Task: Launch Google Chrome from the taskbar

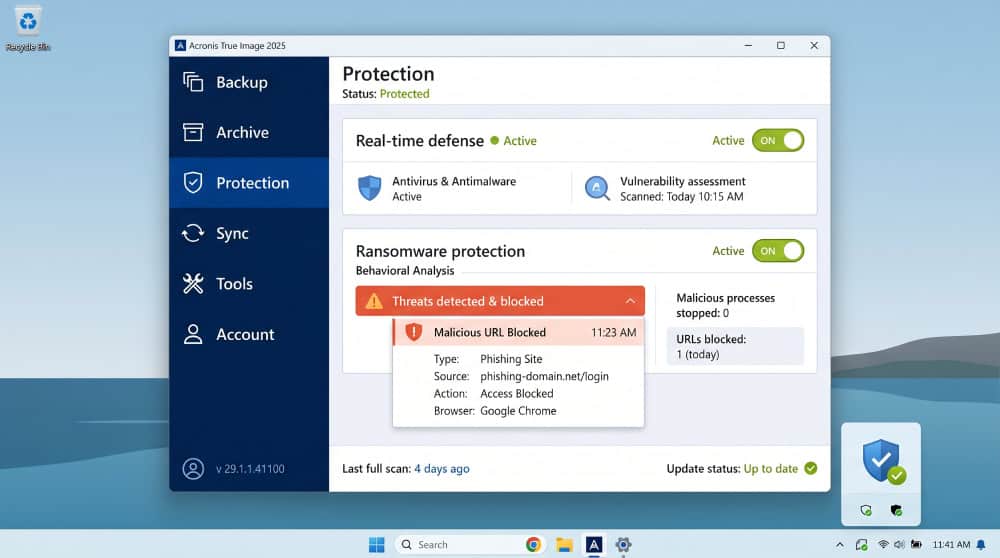Action: tap(534, 544)
